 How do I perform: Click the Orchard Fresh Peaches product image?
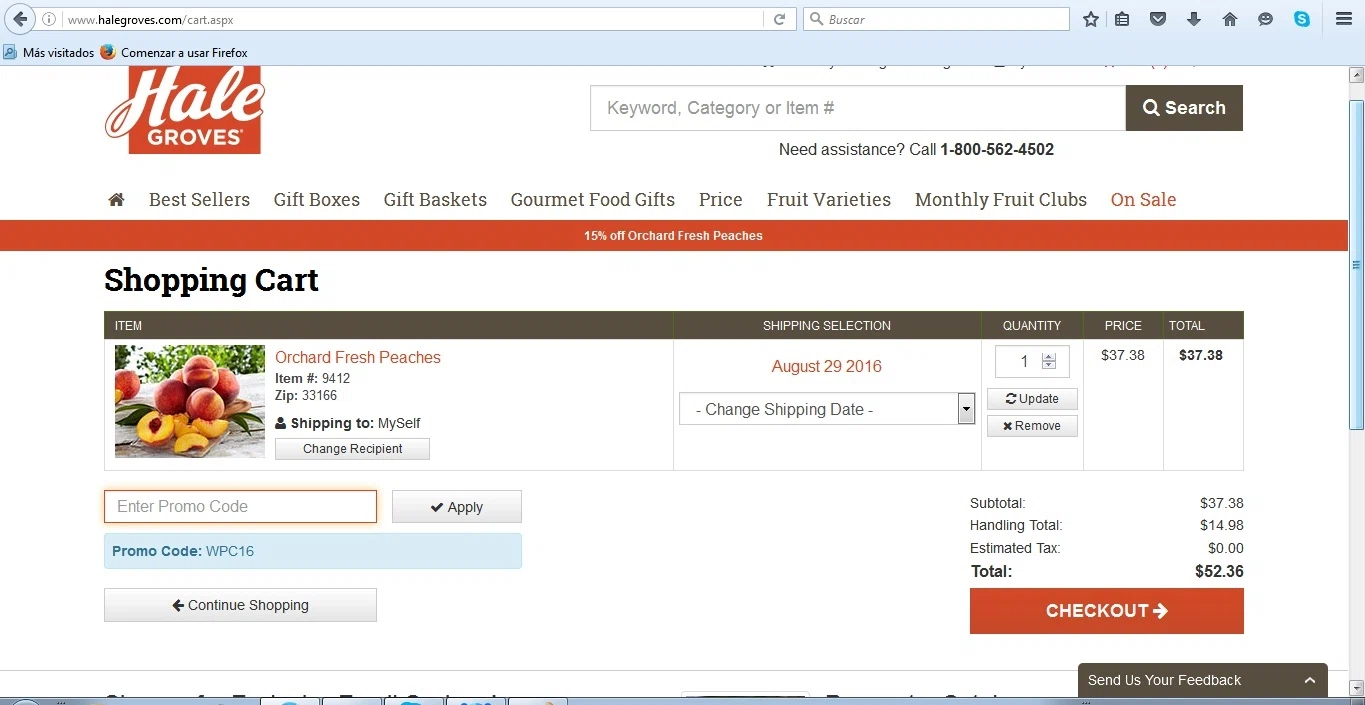point(190,401)
